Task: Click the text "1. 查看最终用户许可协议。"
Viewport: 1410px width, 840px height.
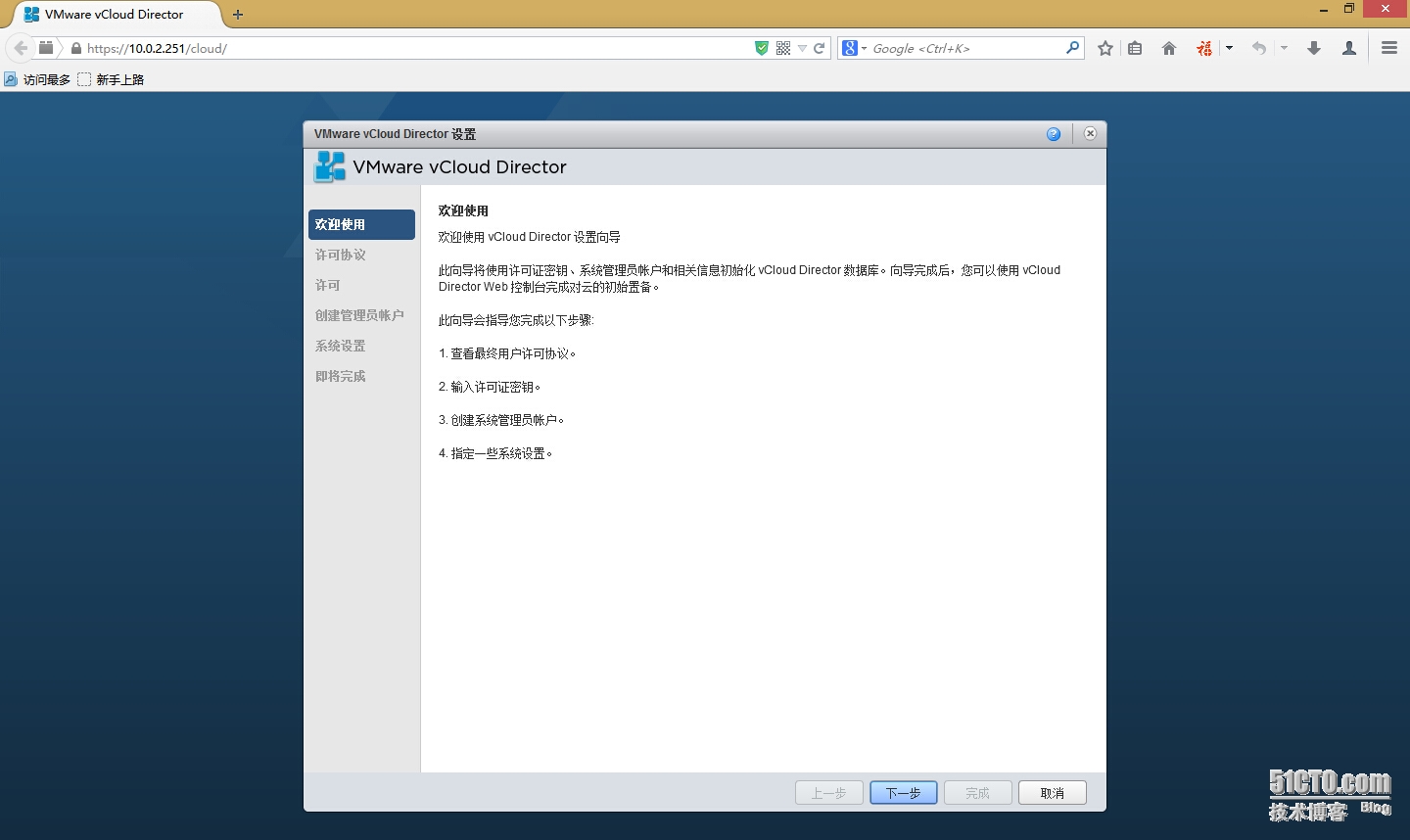Action: click(x=507, y=353)
